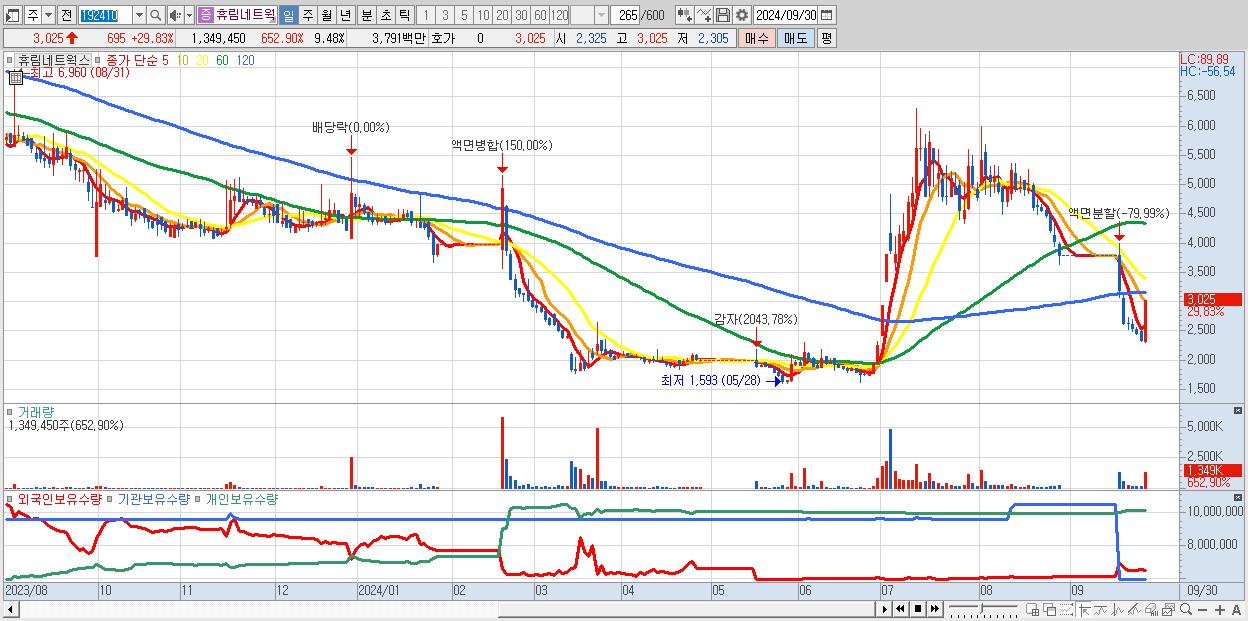
Task: Click the red 매수 buy button
Action: pos(757,38)
